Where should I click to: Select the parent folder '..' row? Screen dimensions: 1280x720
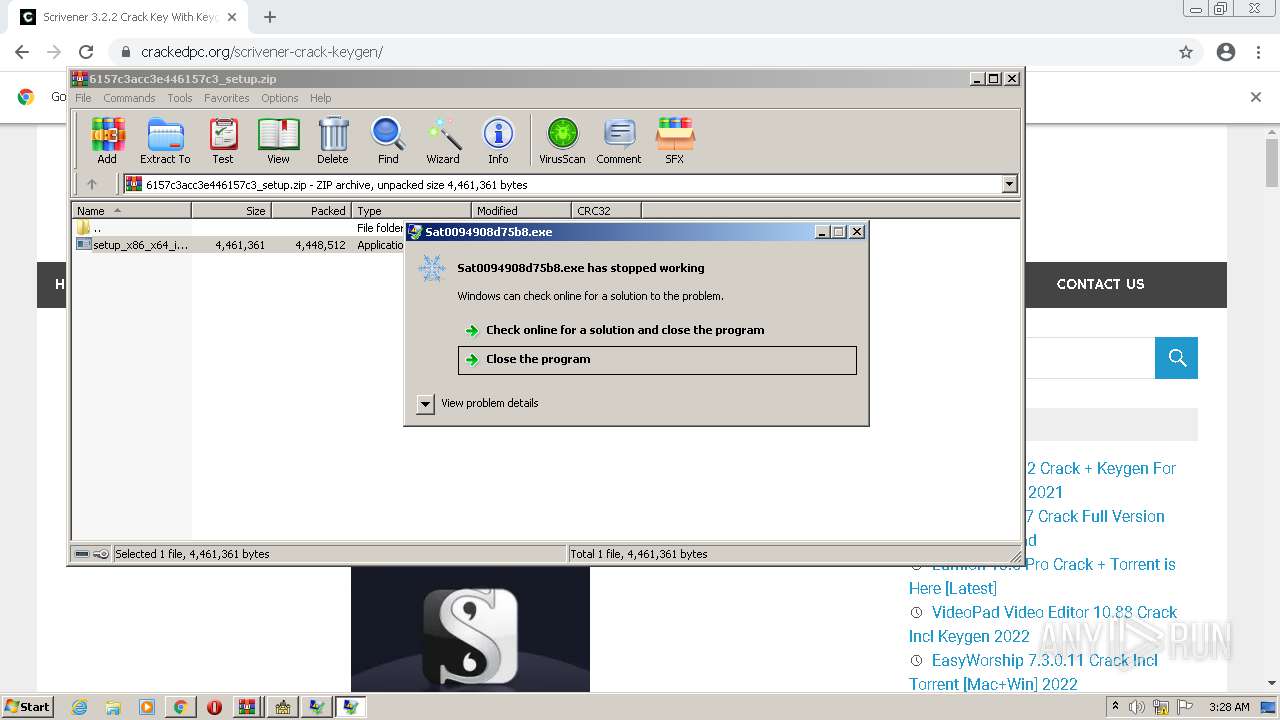(240, 228)
